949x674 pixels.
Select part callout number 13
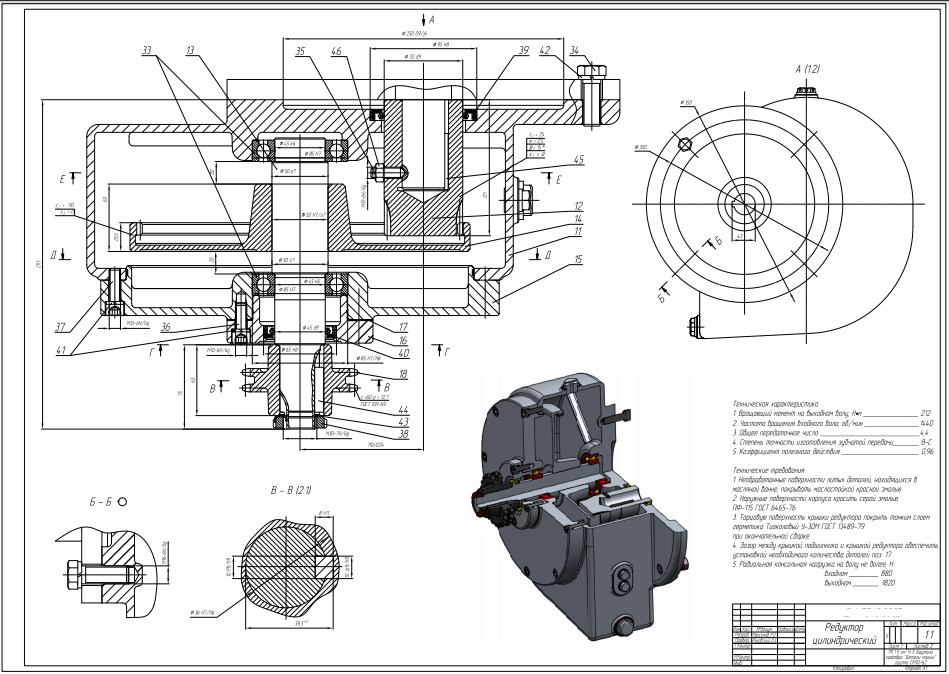coord(189,48)
